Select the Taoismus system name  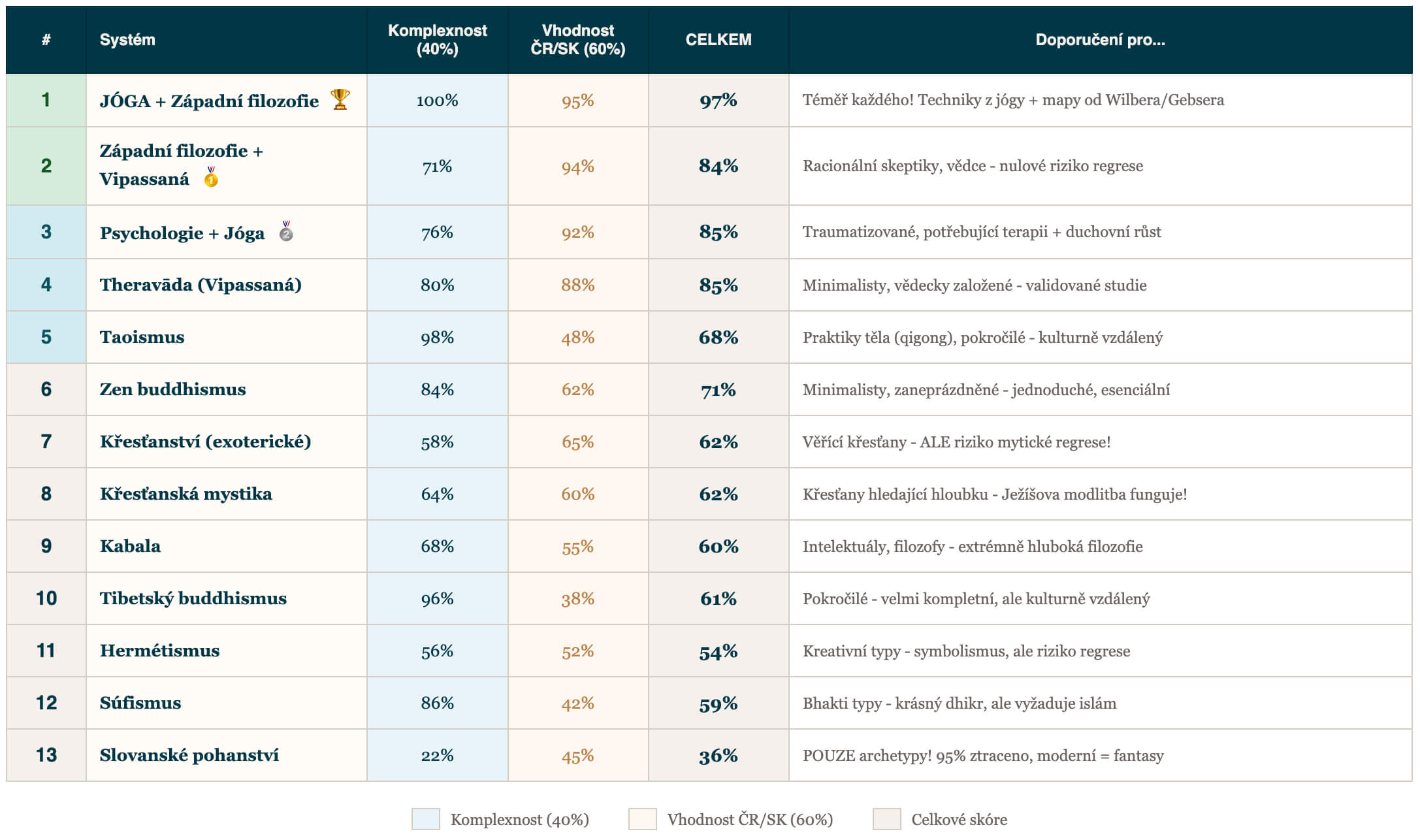(142, 337)
